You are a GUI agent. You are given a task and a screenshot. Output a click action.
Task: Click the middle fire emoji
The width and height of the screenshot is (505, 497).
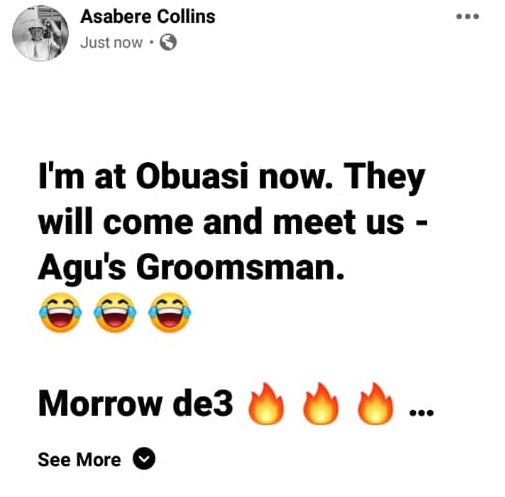320,404
